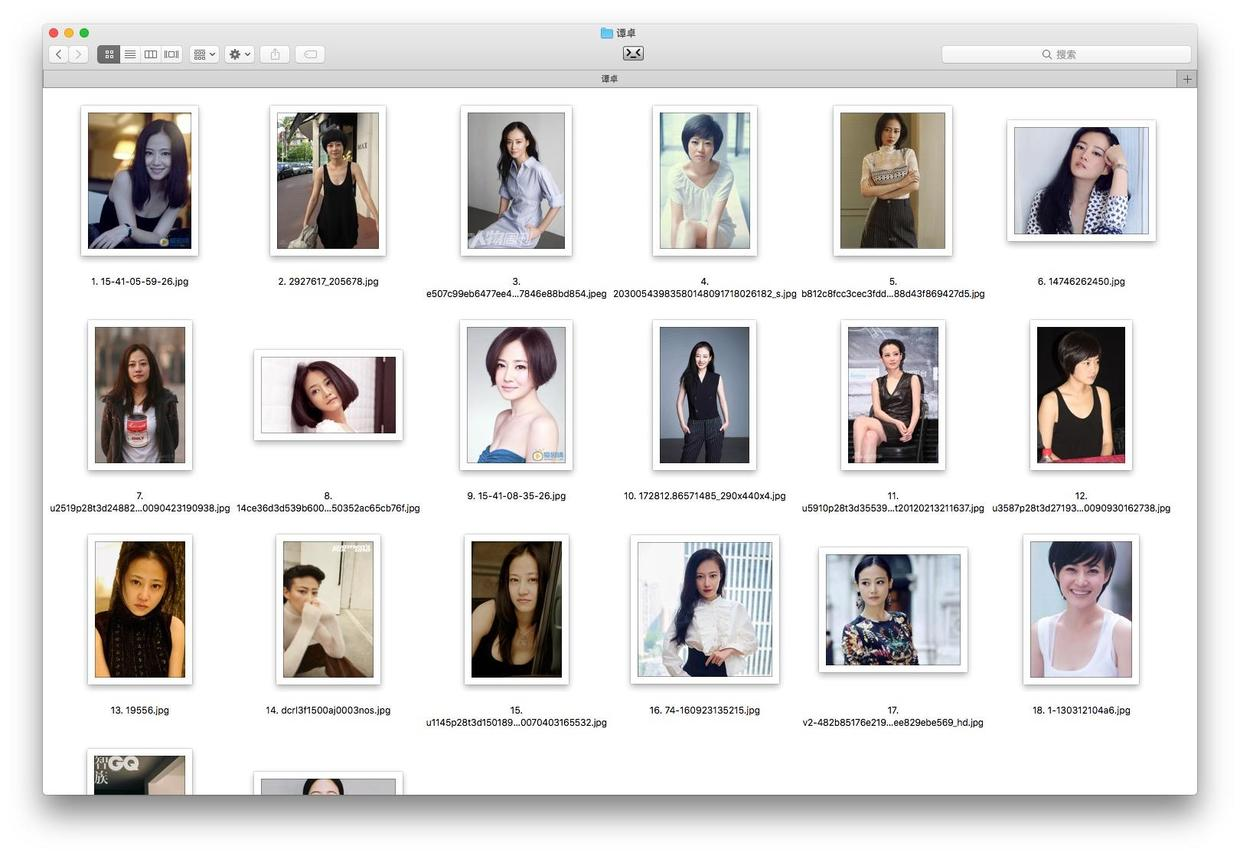
Task: Open the Share button in toolbar
Action: click(x=275, y=54)
